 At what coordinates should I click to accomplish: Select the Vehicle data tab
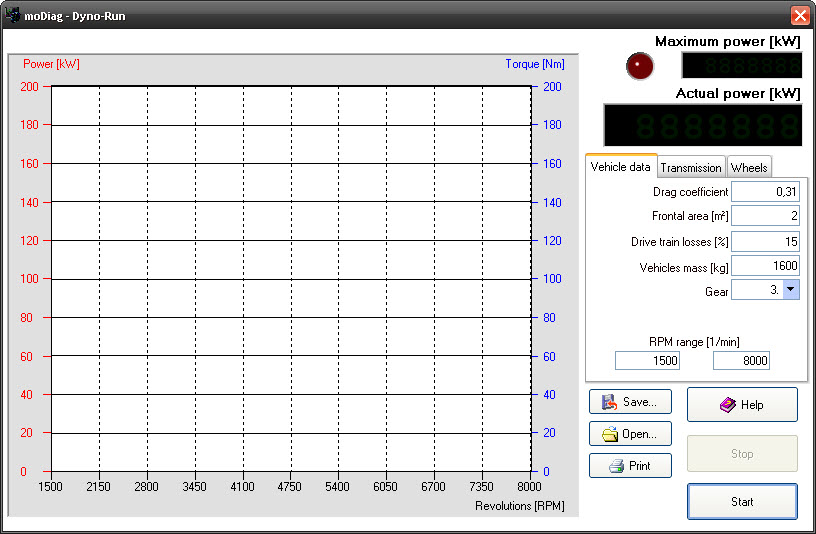click(620, 167)
